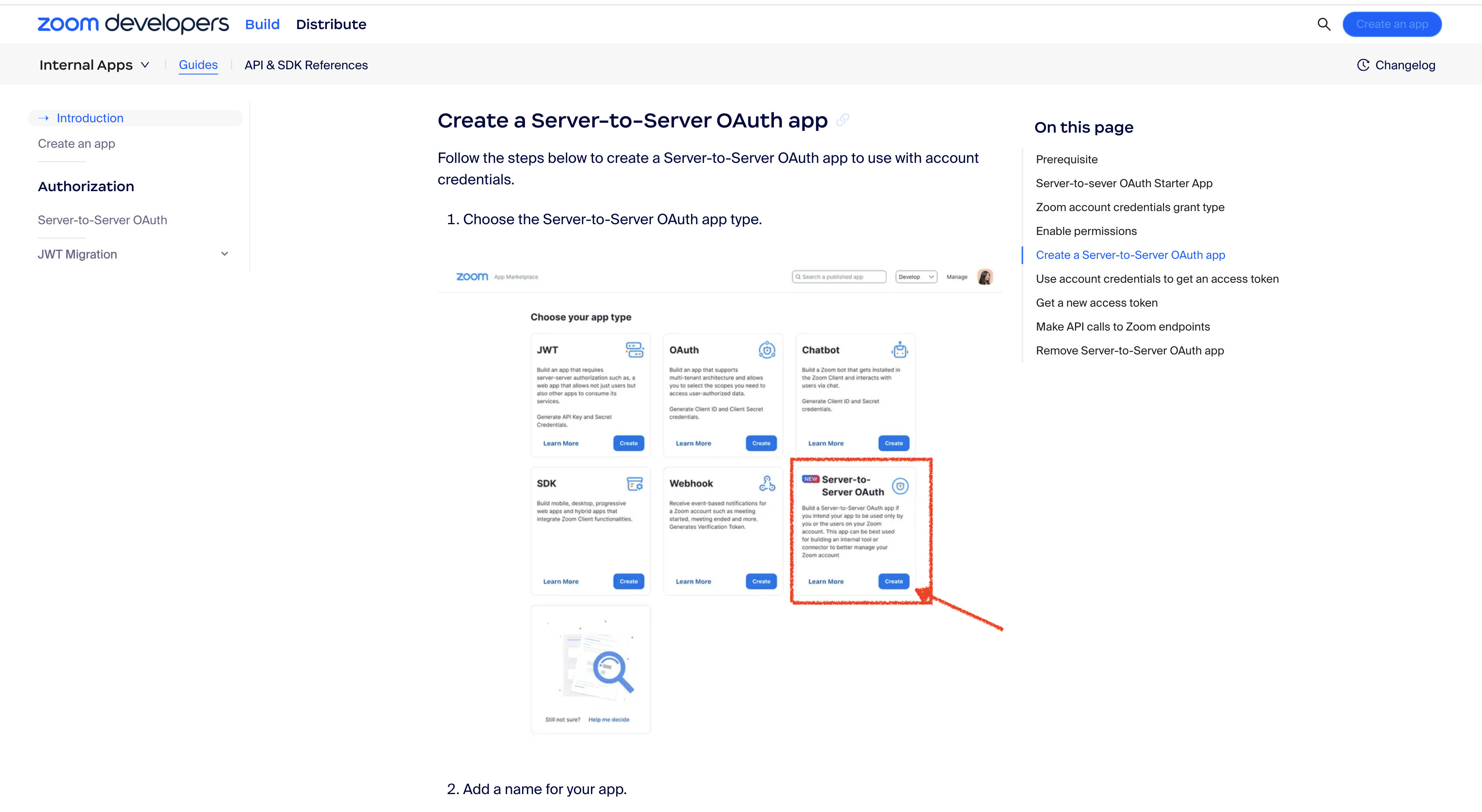Click Create button on Chatbot card
This screenshot has height=812, width=1482.
click(893, 443)
